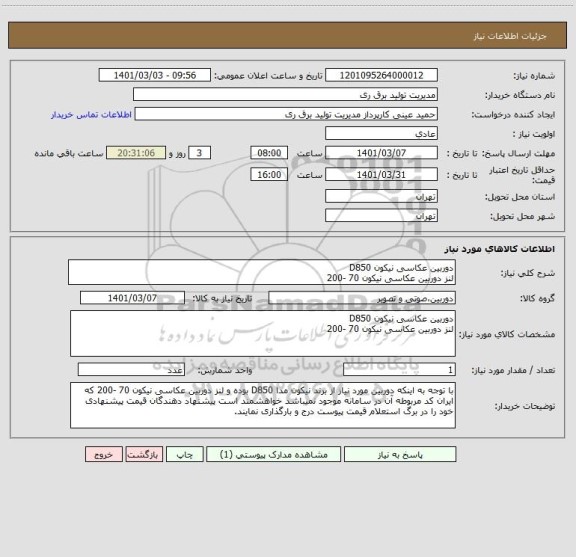
Task: Open مشاهده مدارک پیوستی (1) button
Action: coord(274,454)
